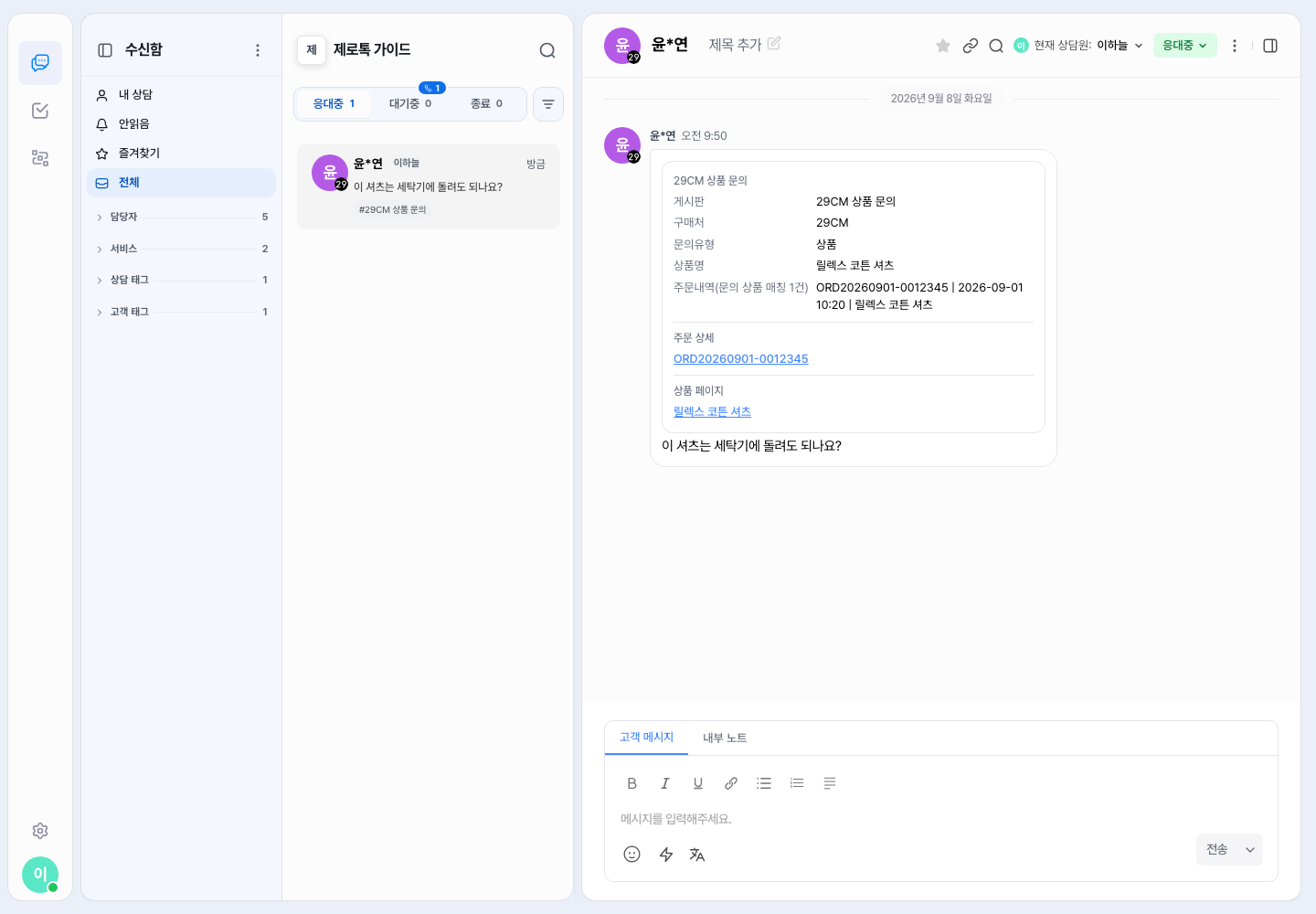The width and height of the screenshot is (1316, 914).
Task: Open the team management icon in left rail
Action: pyautogui.click(x=40, y=158)
